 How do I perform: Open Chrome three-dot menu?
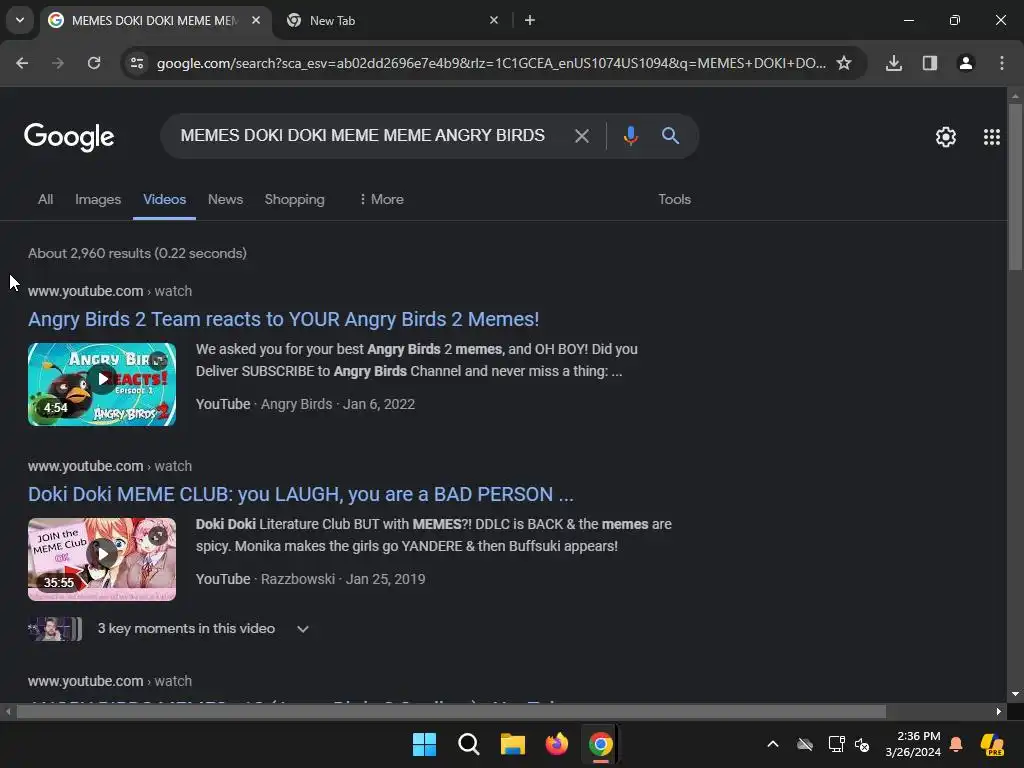click(1002, 63)
